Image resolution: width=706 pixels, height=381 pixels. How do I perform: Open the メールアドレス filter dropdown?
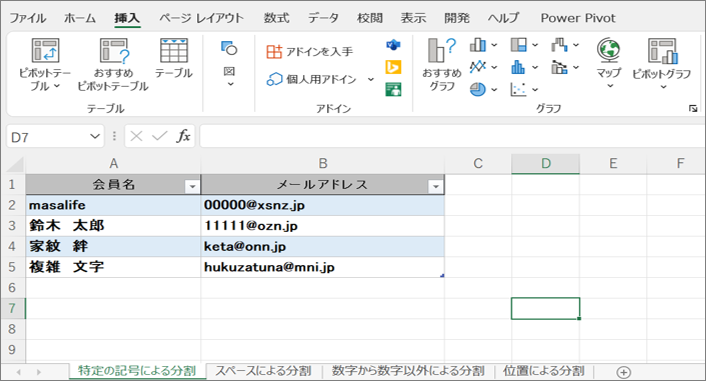tap(435, 186)
